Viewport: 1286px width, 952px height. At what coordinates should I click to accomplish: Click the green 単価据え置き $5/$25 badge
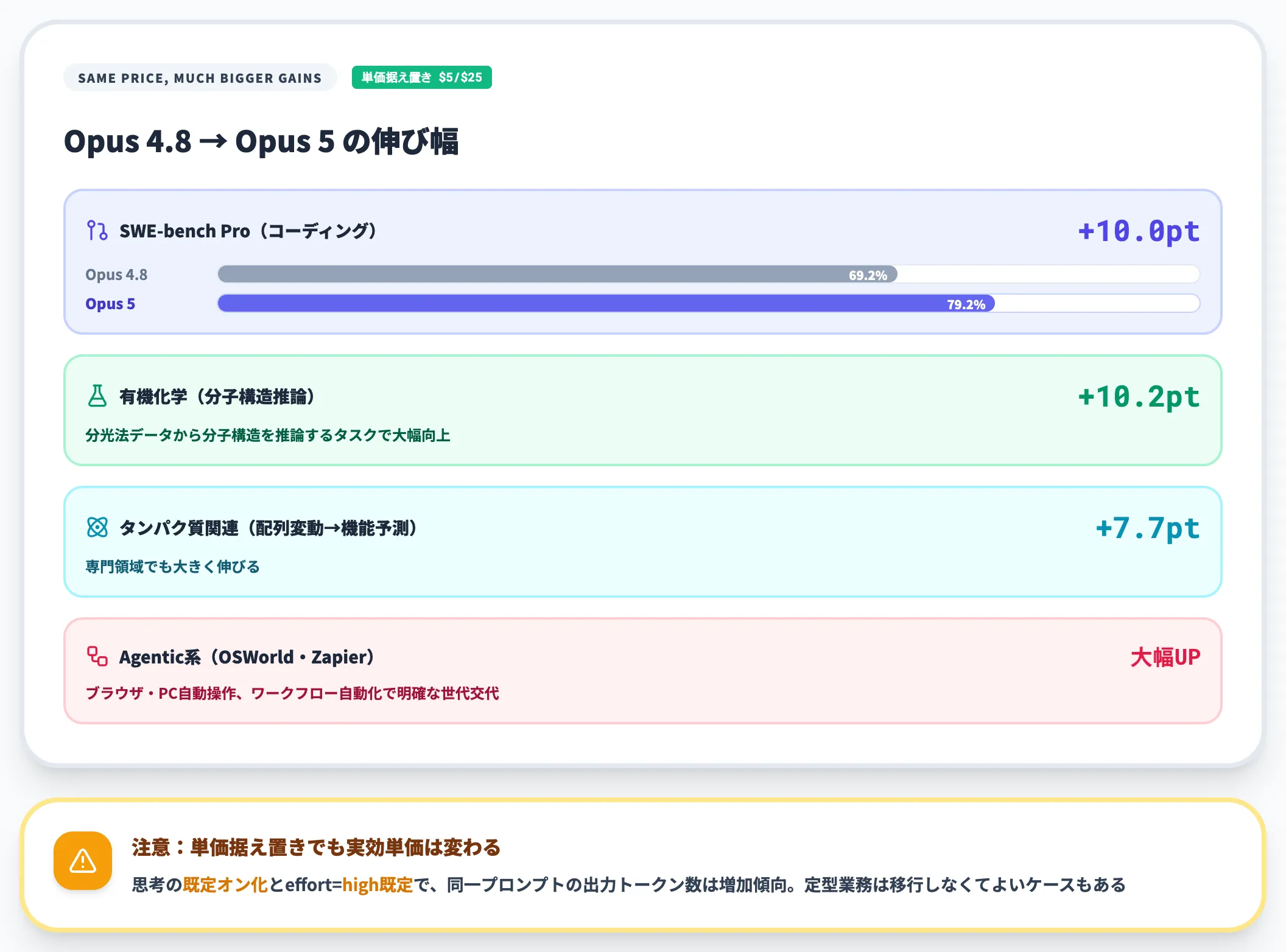421,77
